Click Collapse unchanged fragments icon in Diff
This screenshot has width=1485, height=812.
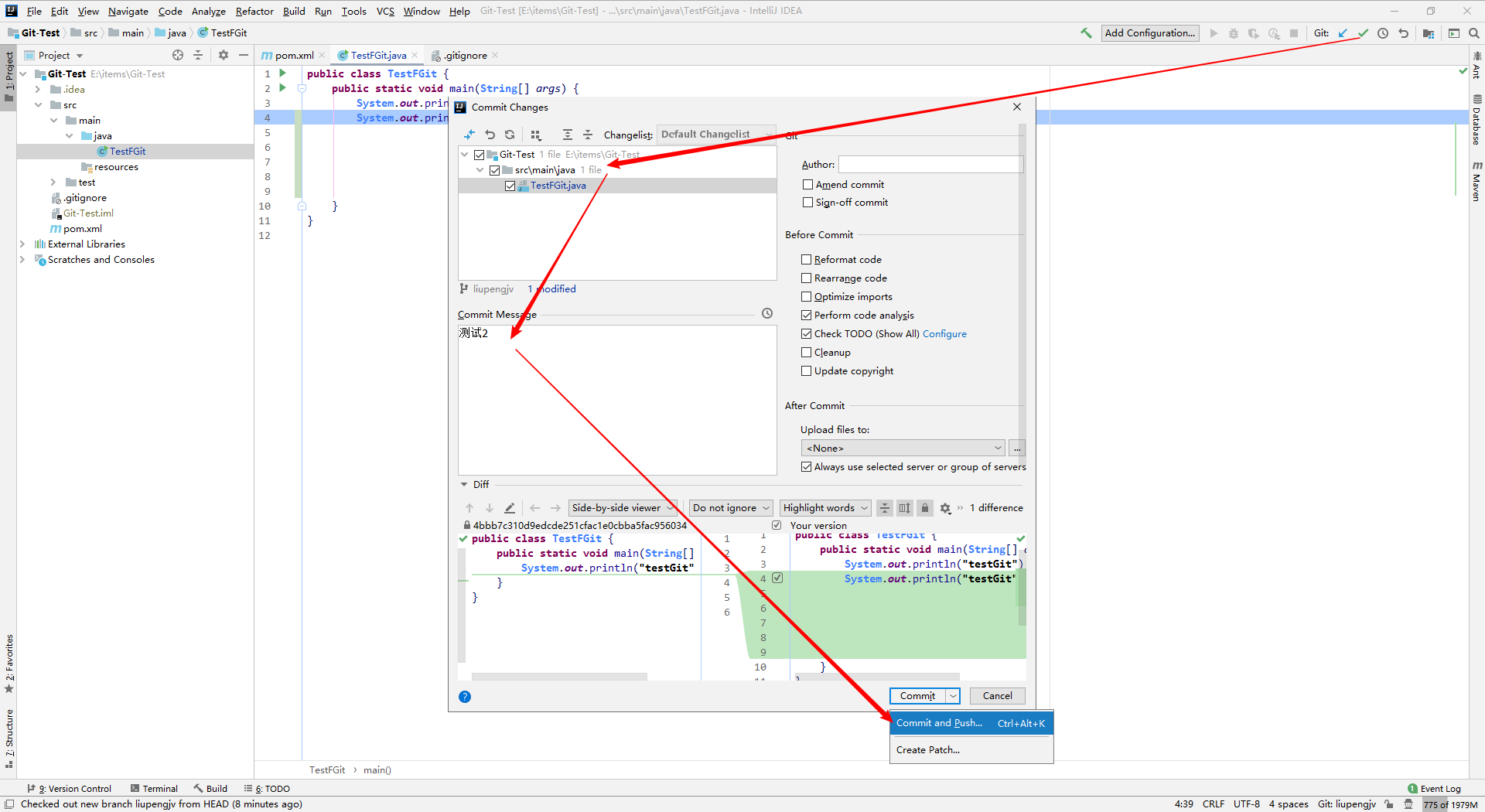coord(885,508)
